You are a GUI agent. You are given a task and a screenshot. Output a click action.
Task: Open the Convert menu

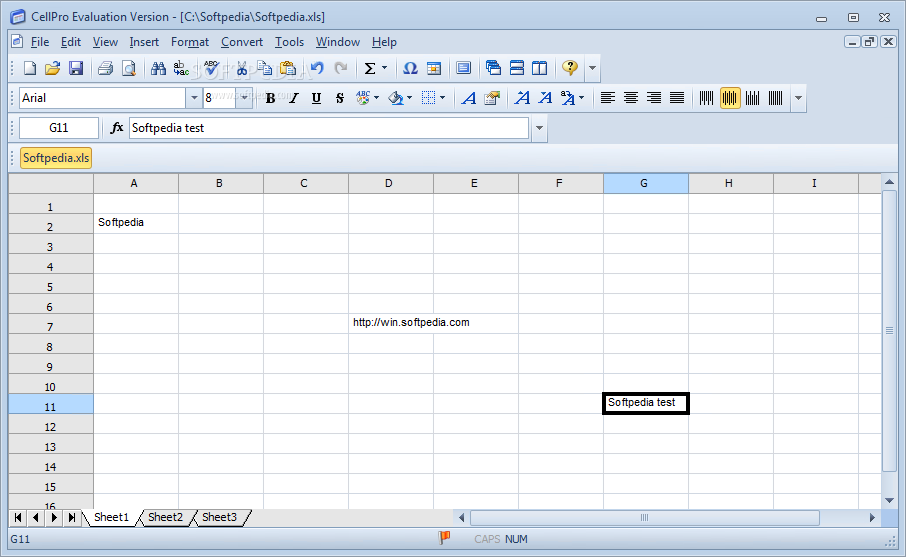(242, 42)
